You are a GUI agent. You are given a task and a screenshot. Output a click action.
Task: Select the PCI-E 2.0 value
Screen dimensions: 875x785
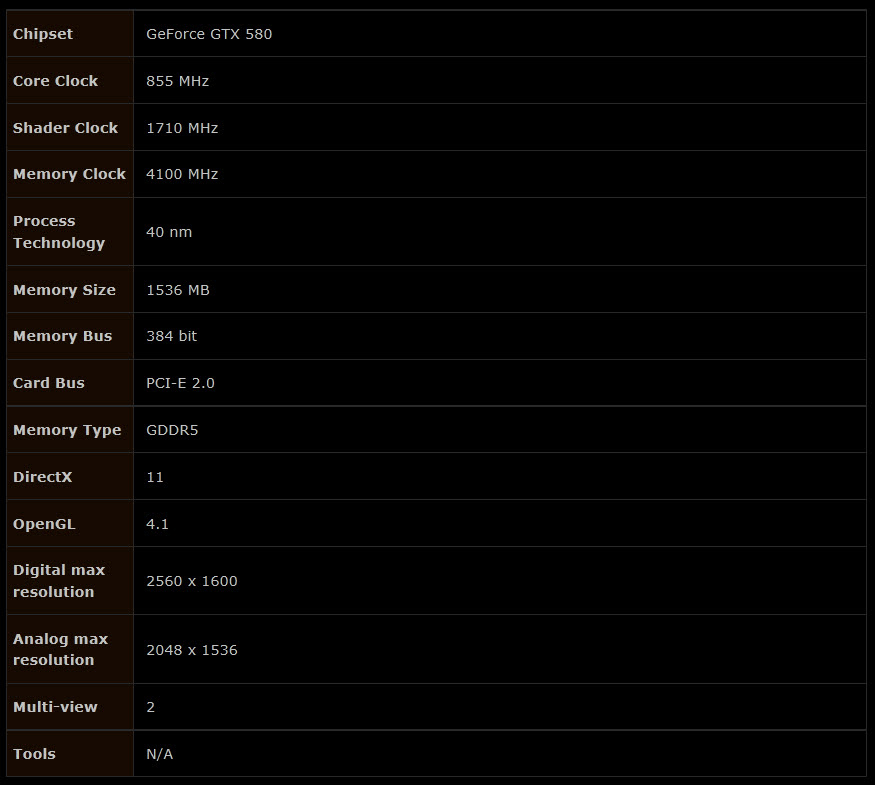click(x=180, y=383)
